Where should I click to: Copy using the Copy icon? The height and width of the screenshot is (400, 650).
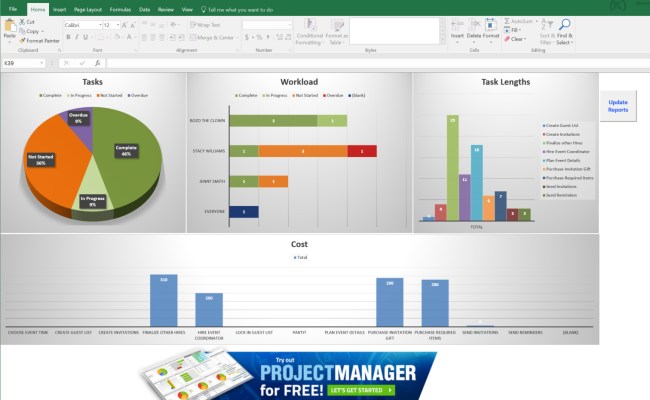pos(22,31)
